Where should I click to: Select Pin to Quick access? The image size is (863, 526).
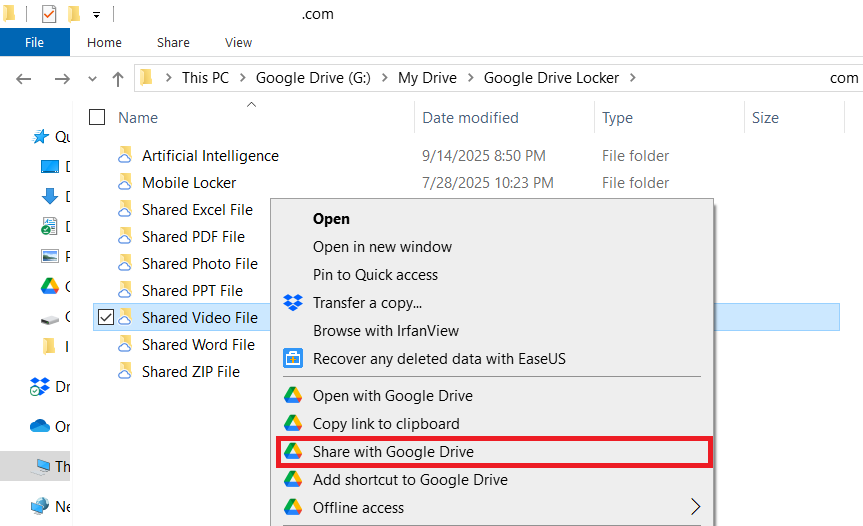coord(375,275)
